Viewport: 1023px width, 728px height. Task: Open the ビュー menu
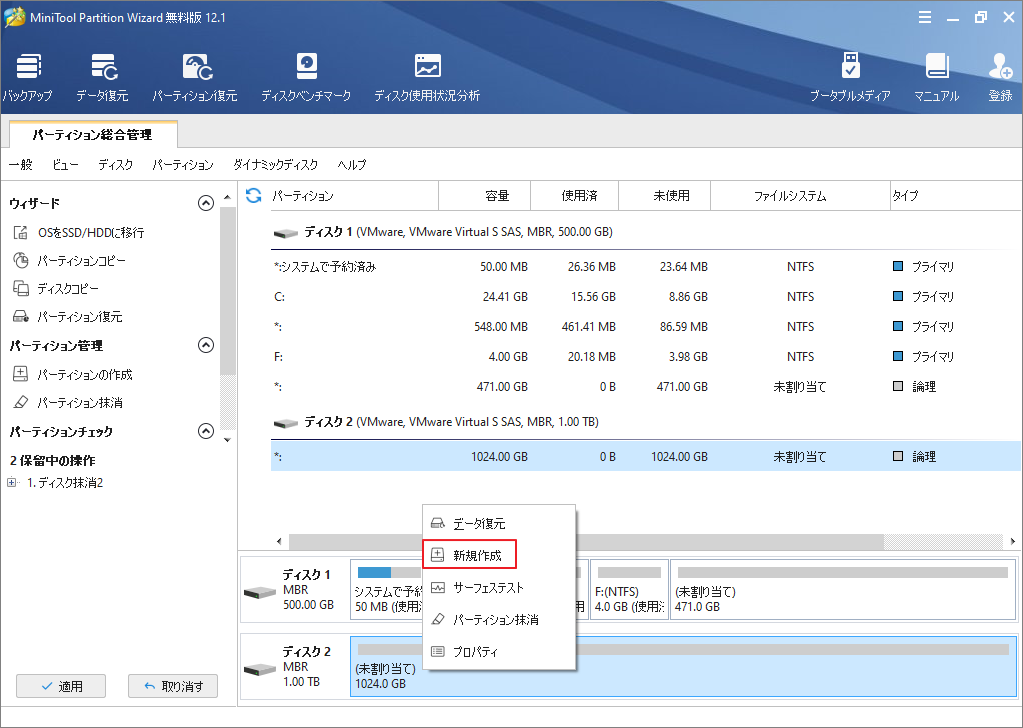pos(65,164)
